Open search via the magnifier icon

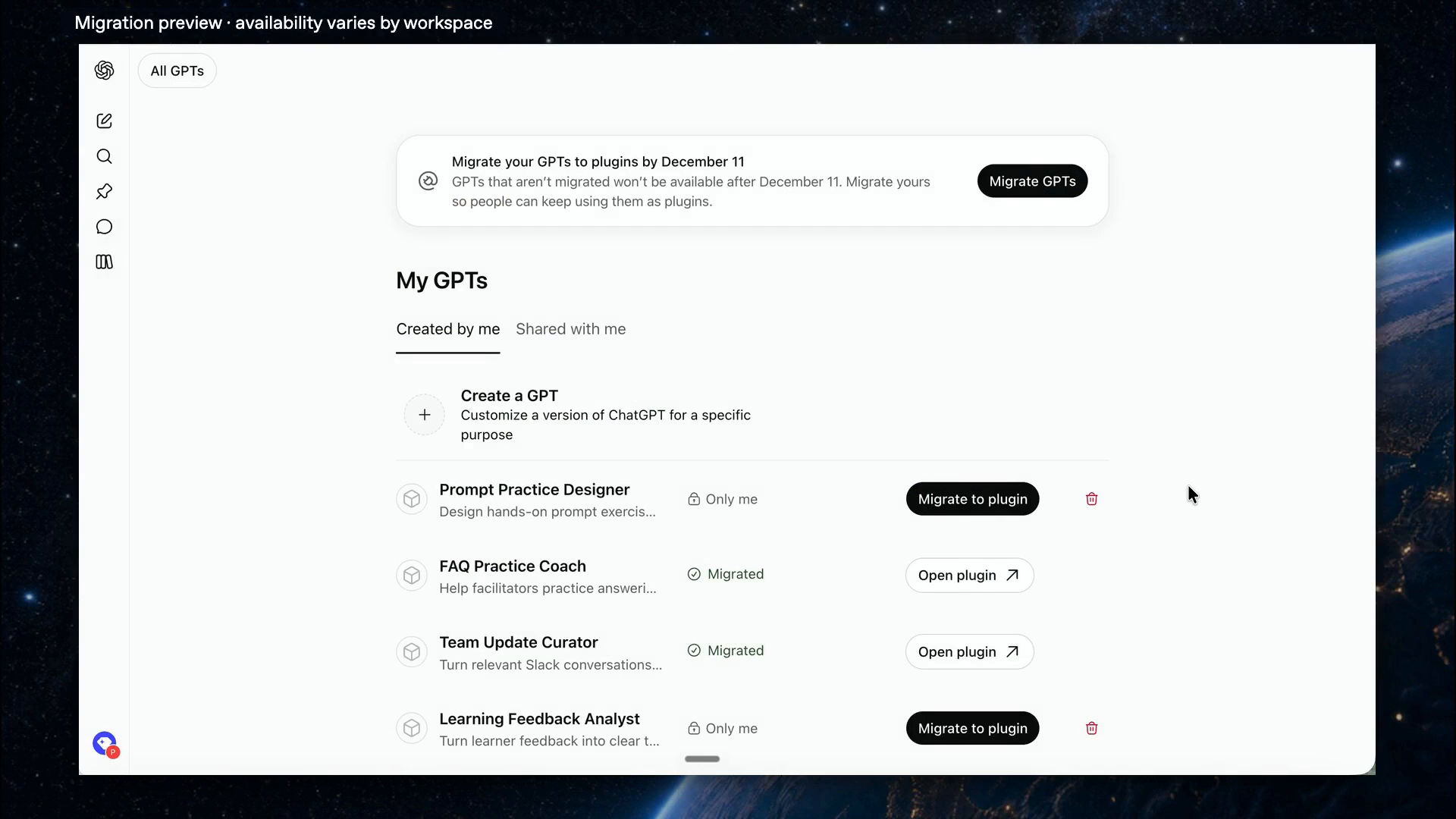point(104,156)
